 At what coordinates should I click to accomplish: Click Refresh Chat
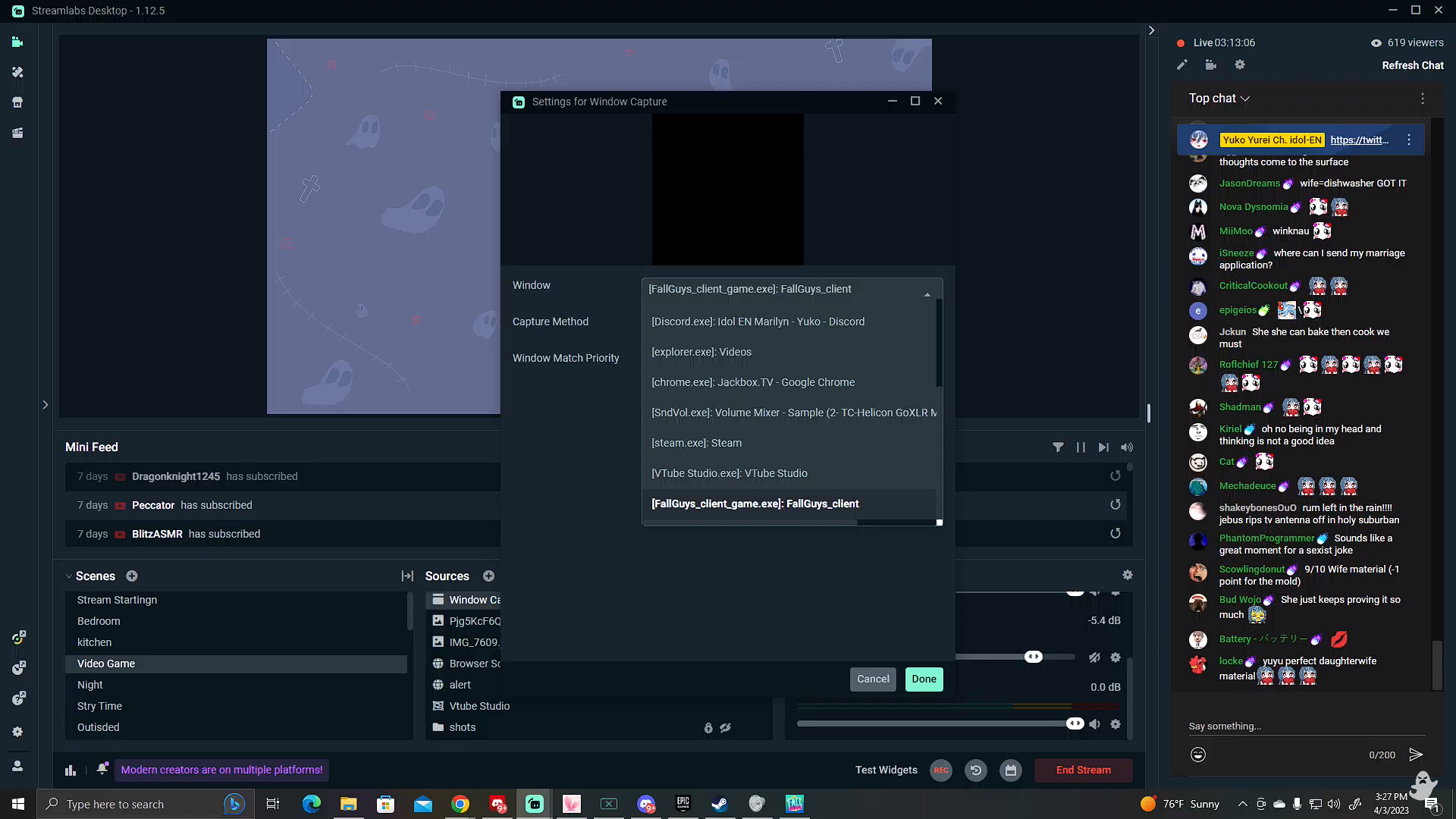coord(1413,65)
